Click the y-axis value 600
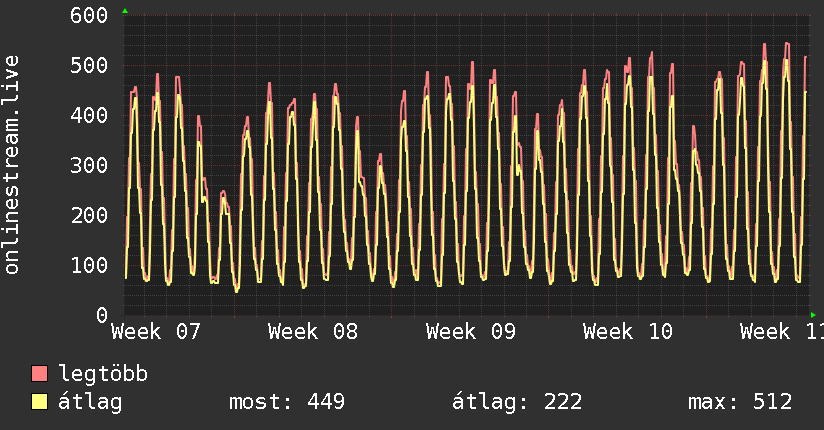Image resolution: width=824 pixels, height=430 pixels. pos(89,15)
